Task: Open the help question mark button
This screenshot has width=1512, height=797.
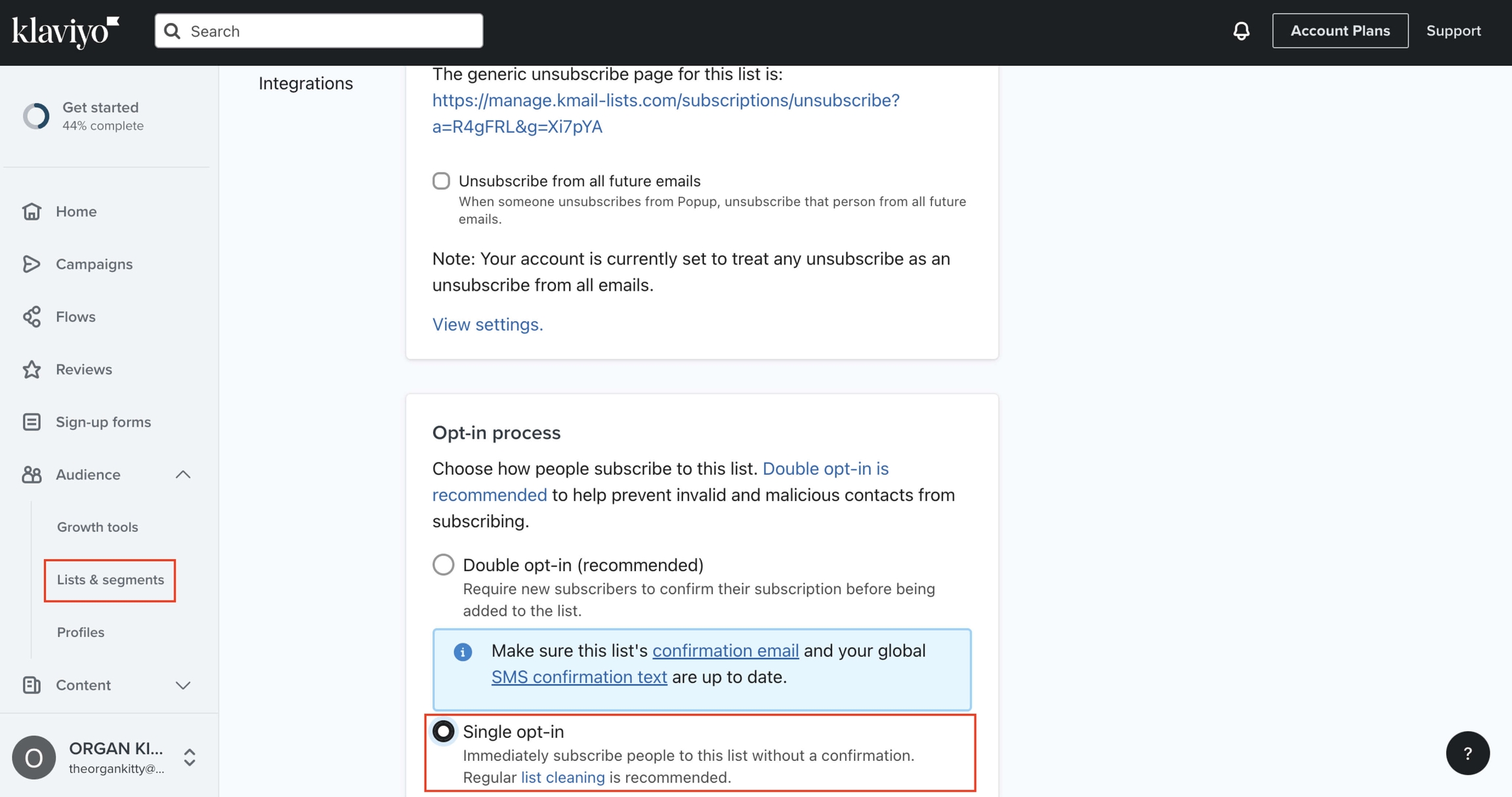Action: click(1467, 753)
